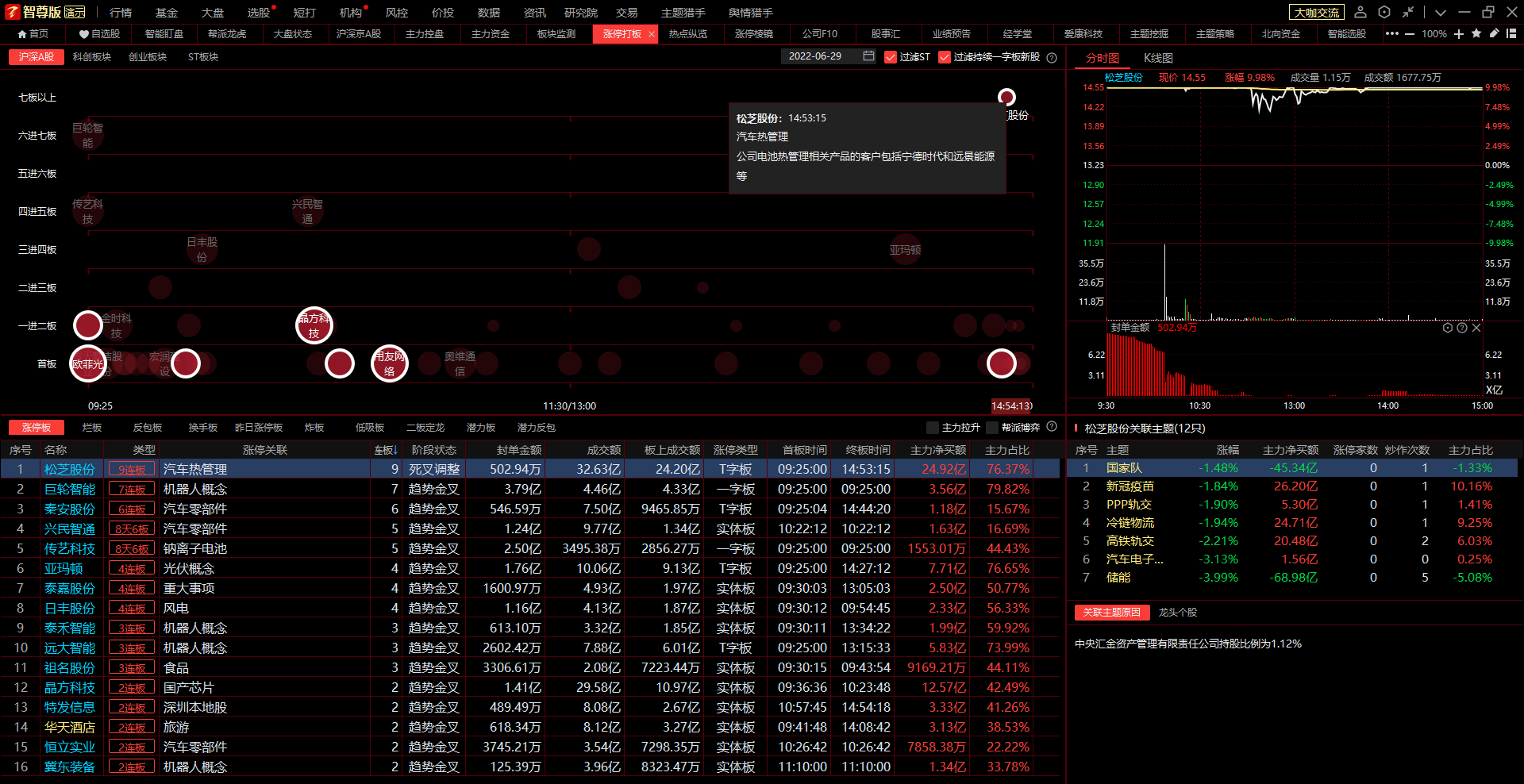Click the 15:00 label on time axis

[1482, 405]
